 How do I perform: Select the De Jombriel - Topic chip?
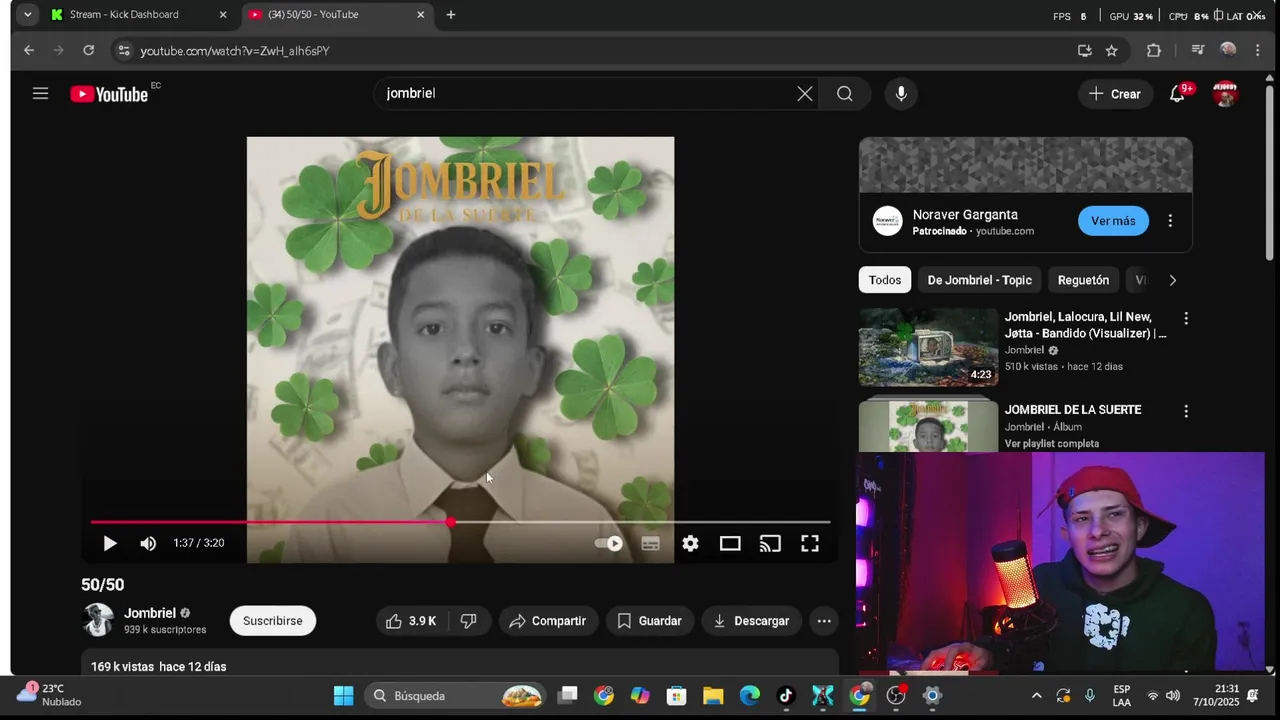[979, 280]
